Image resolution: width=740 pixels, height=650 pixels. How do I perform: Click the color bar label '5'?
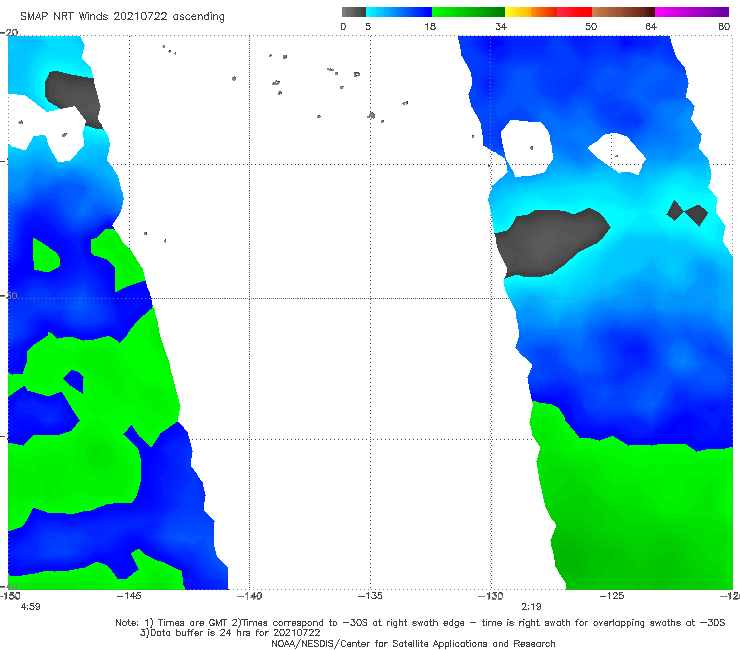[368, 27]
